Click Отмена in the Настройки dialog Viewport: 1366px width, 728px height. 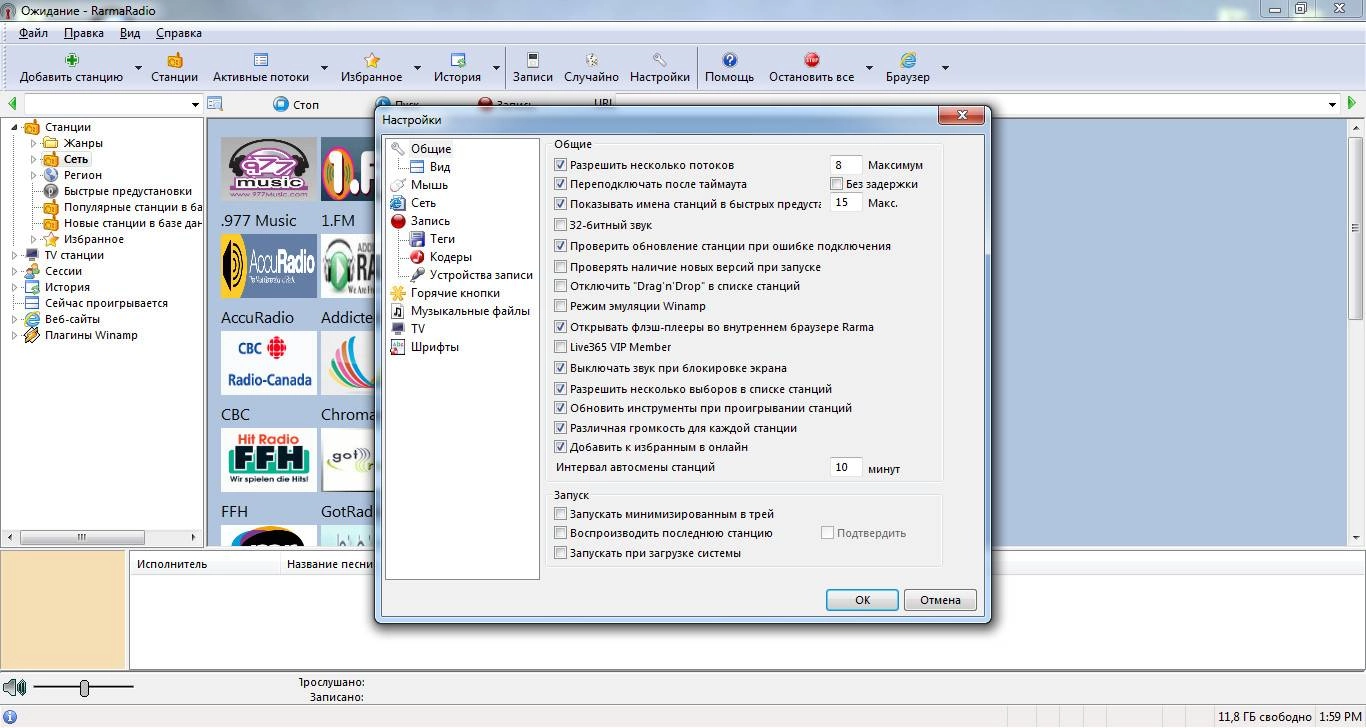(x=940, y=600)
